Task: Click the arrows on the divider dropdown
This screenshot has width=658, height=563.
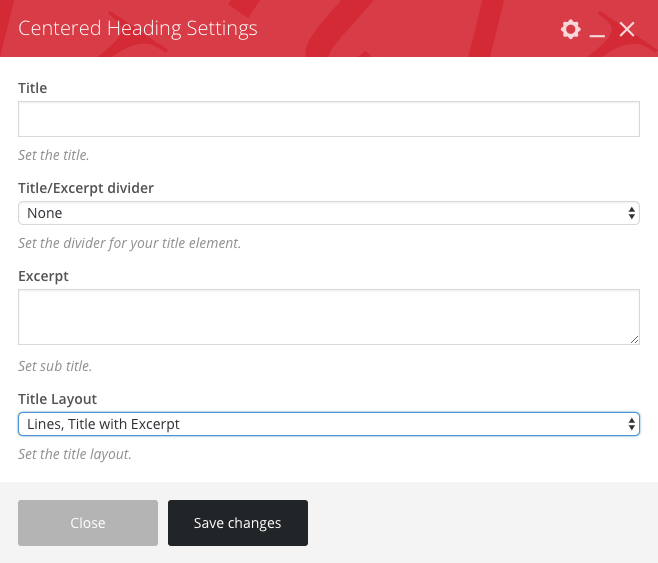Action: (631, 212)
